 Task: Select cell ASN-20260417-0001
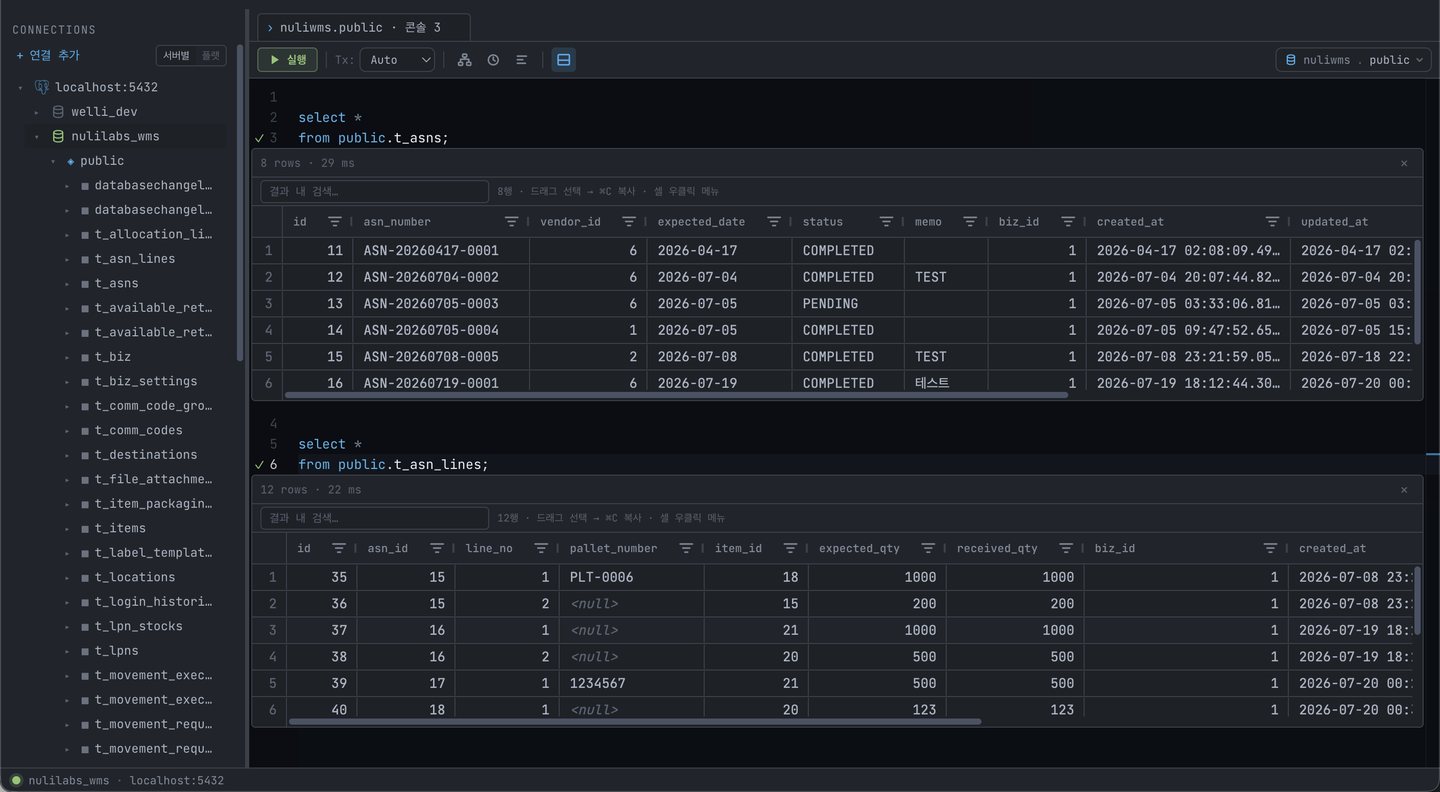(x=441, y=251)
